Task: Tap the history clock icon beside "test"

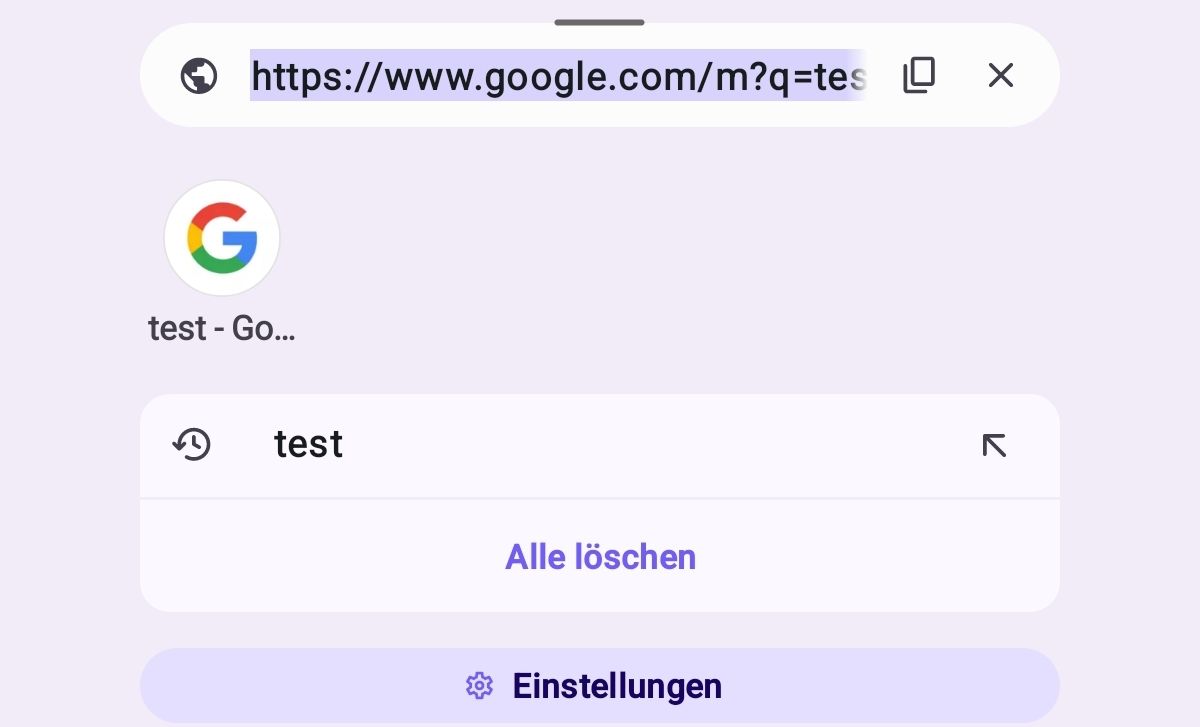Action: point(193,445)
